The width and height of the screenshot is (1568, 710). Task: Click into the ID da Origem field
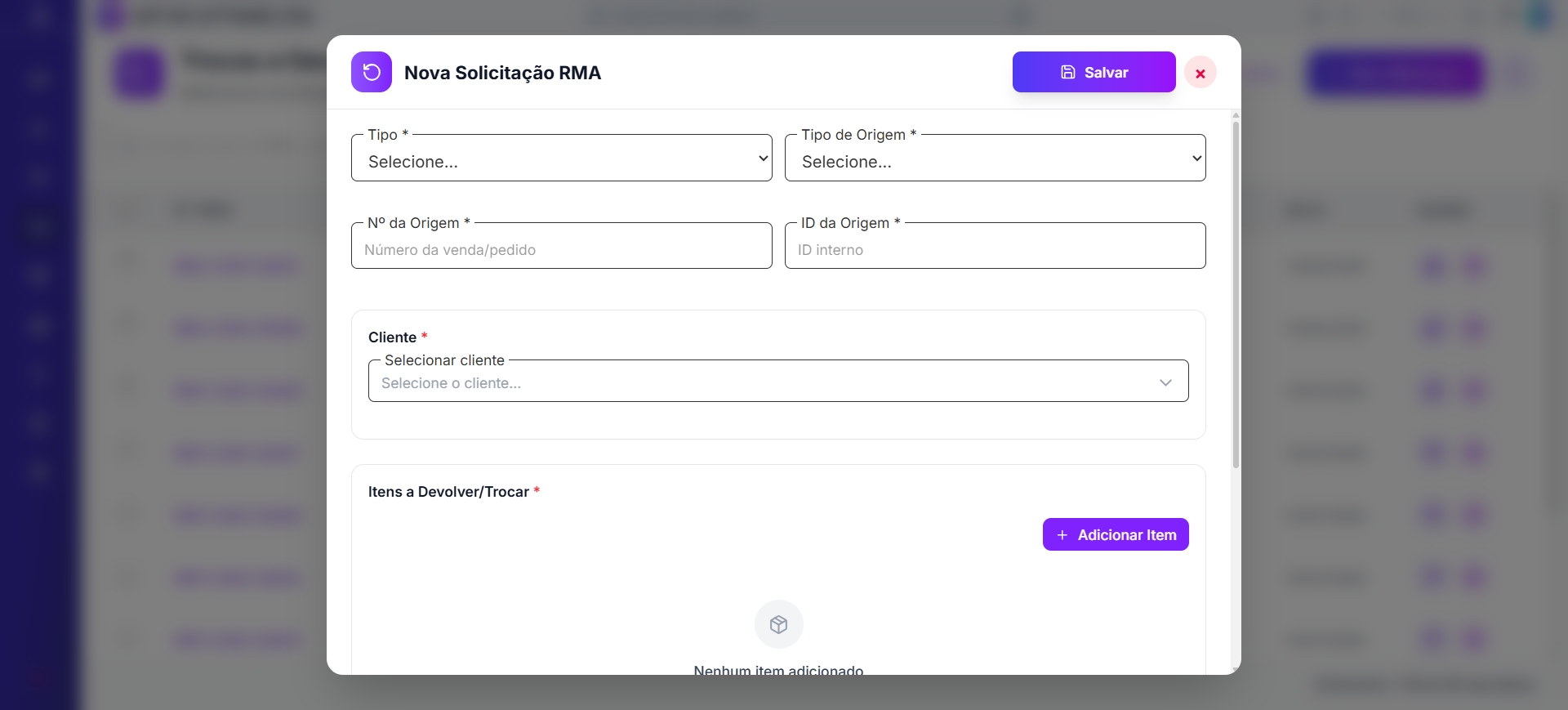point(994,249)
